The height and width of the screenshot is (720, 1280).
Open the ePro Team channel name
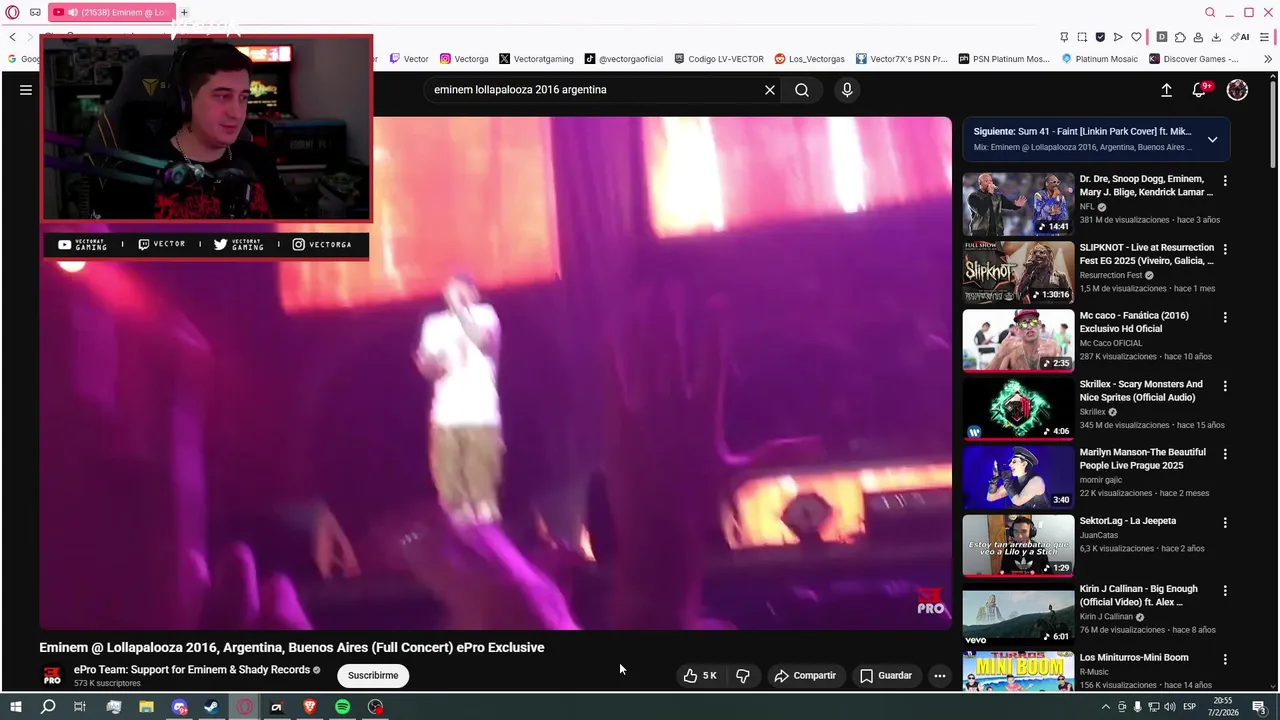point(192,670)
